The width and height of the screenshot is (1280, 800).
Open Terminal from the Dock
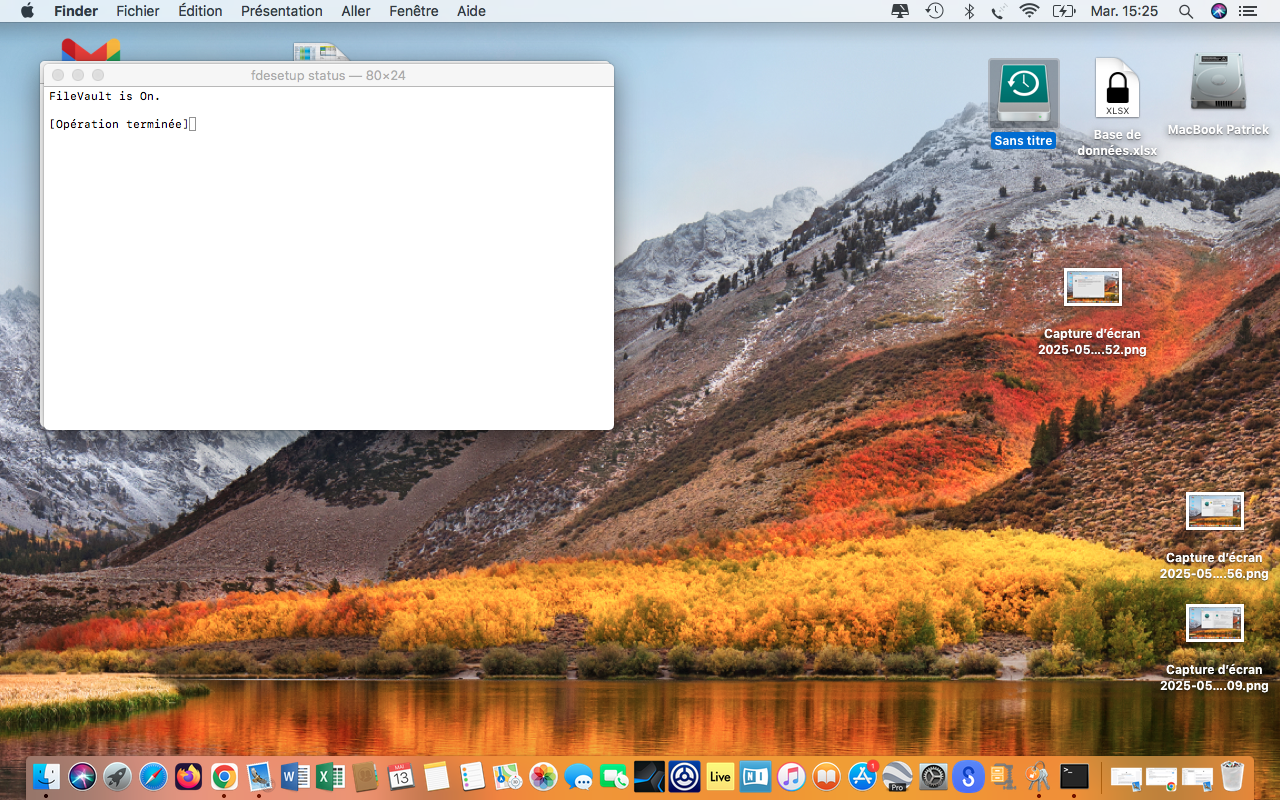(x=1074, y=776)
